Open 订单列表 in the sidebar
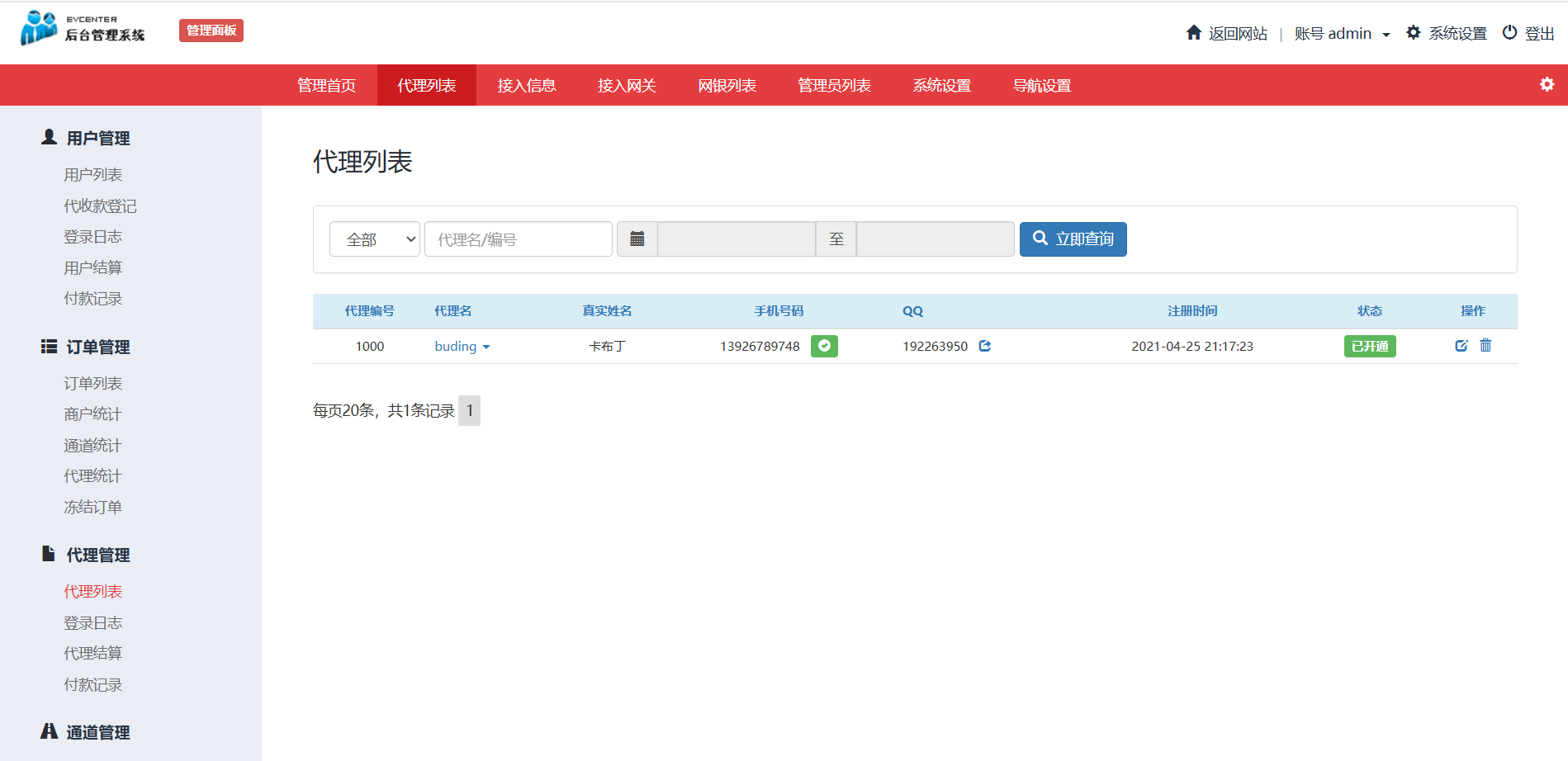The image size is (1568, 761). (x=93, y=383)
